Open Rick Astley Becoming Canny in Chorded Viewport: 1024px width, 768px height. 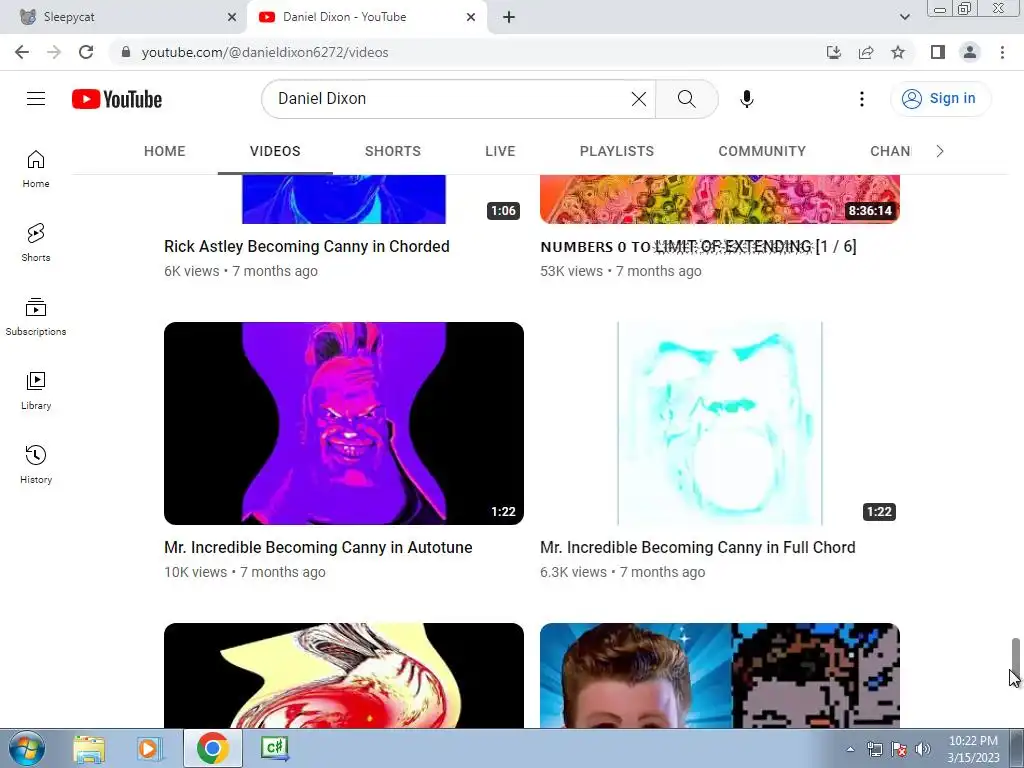click(x=307, y=247)
